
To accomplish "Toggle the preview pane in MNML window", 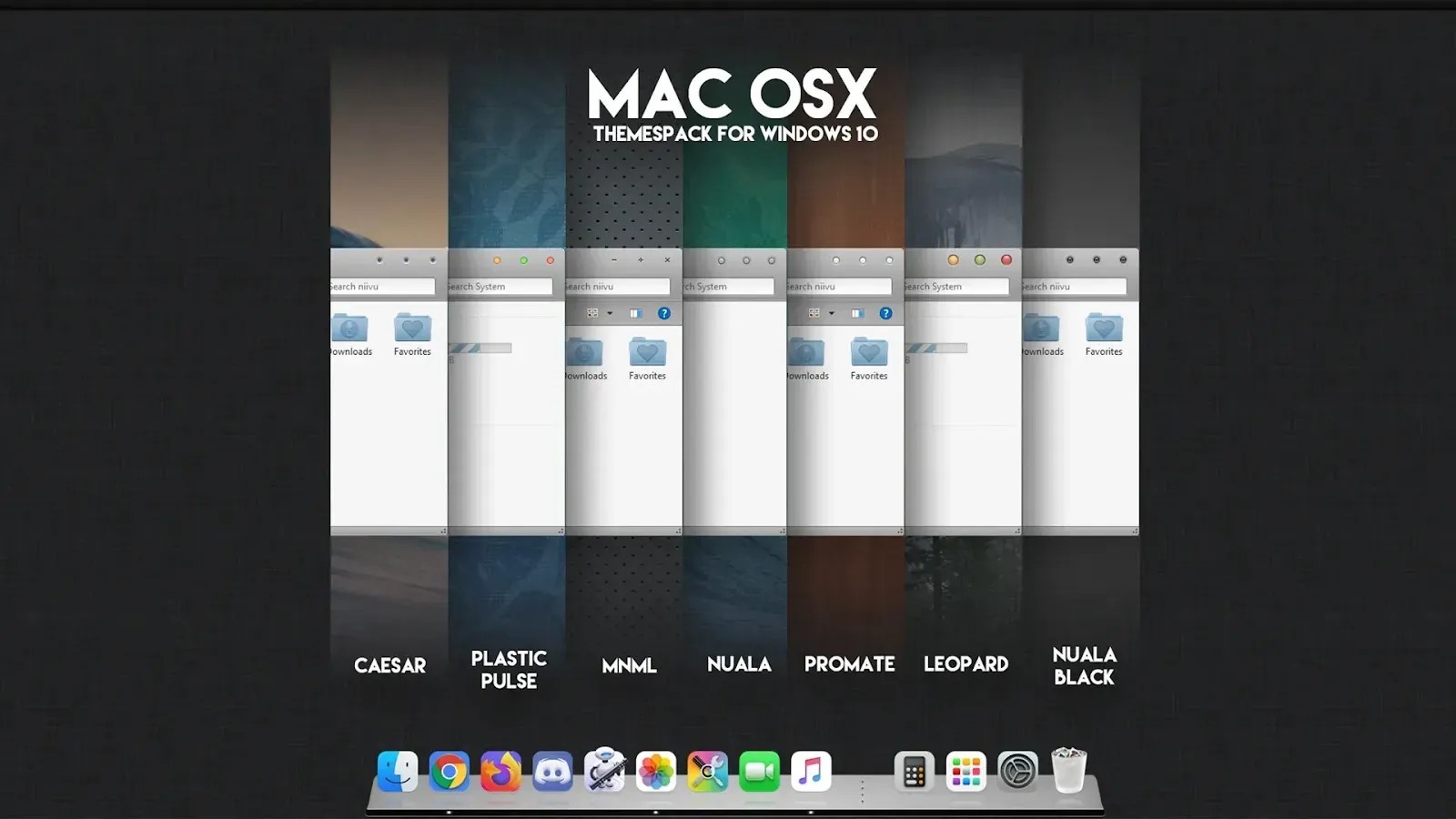I will point(636,313).
